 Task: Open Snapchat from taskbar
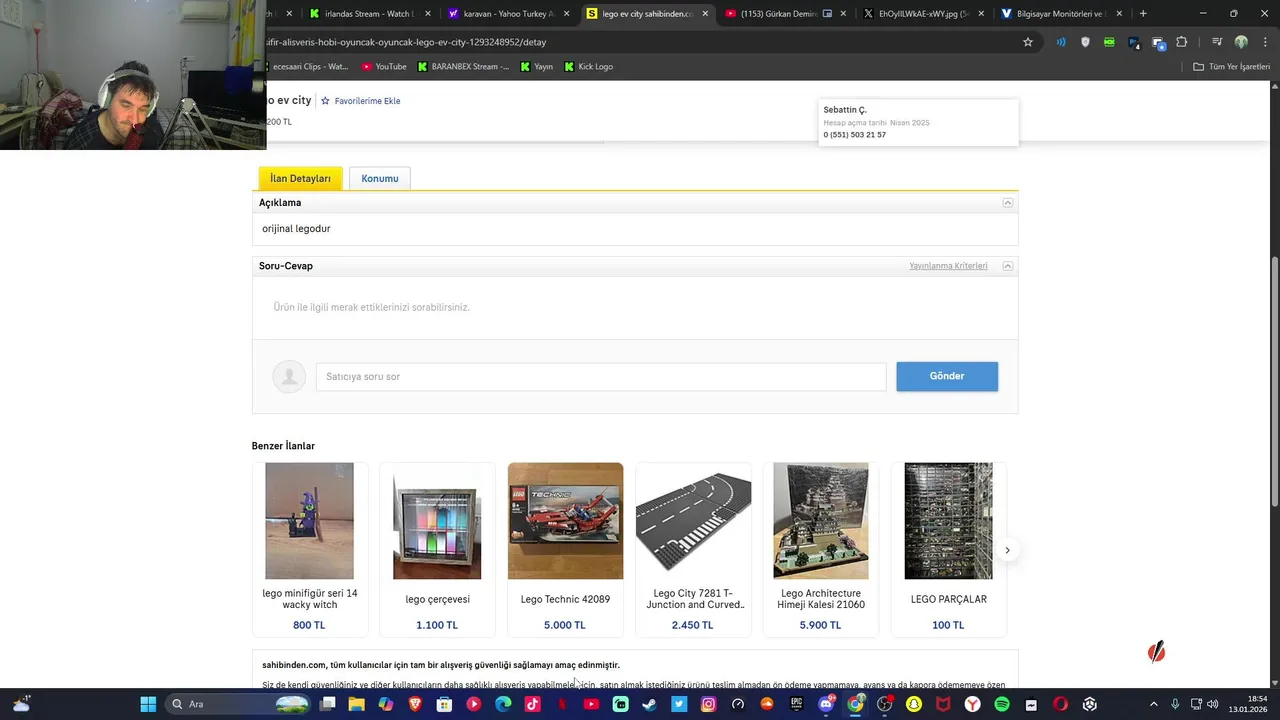[914, 704]
